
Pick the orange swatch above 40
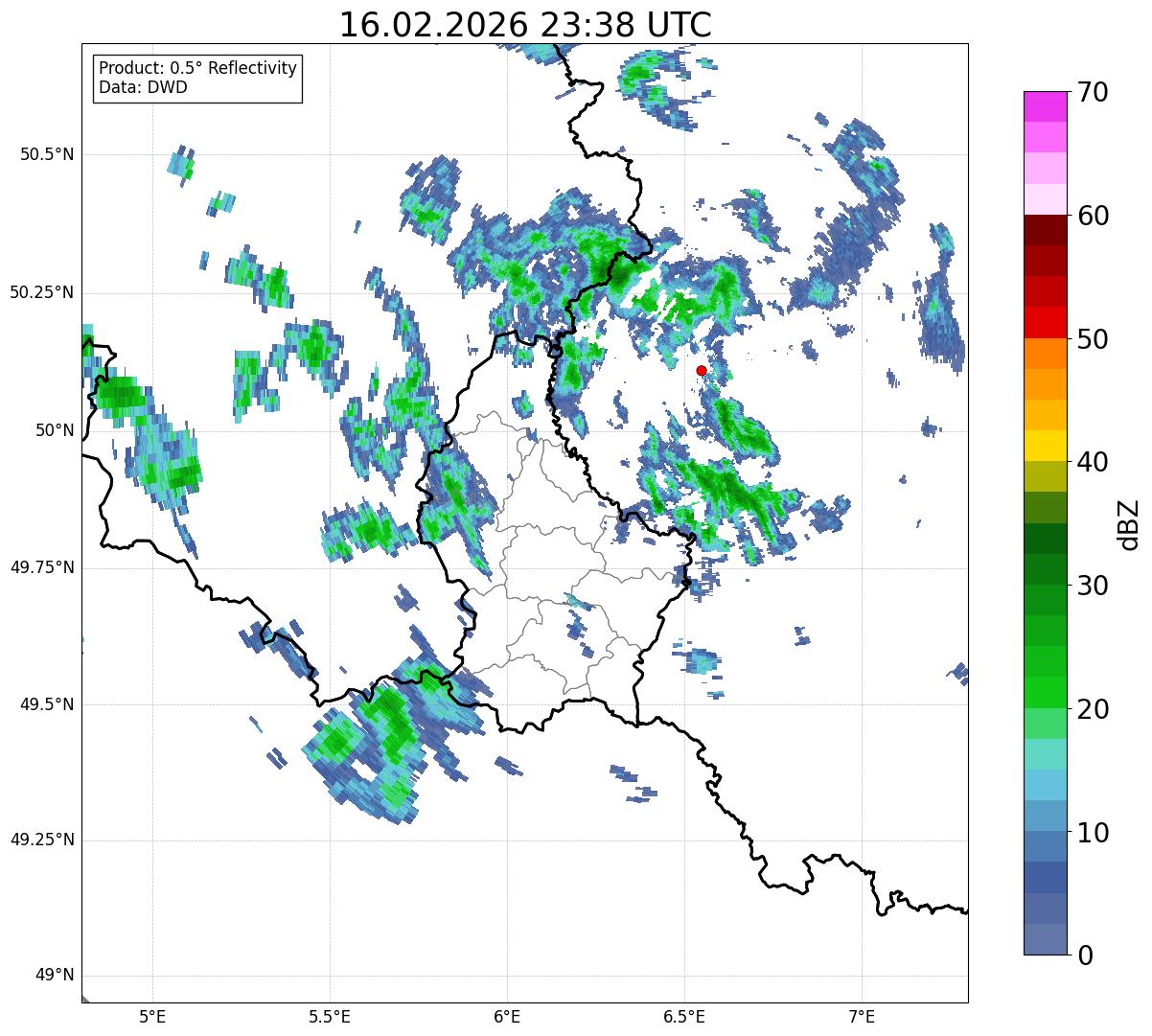(x=1045, y=415)
